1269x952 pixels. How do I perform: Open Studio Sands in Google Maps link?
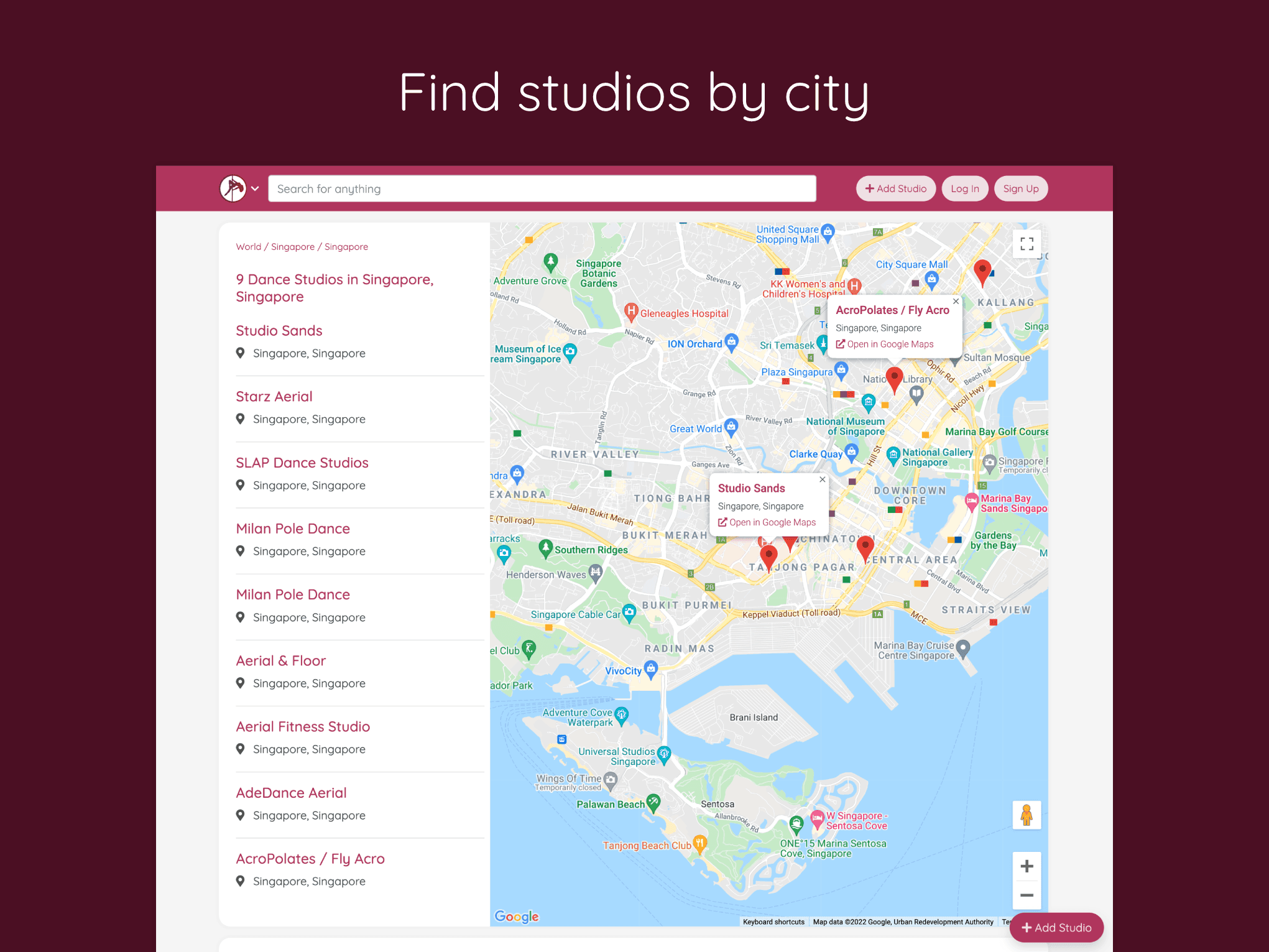(767, 523)
